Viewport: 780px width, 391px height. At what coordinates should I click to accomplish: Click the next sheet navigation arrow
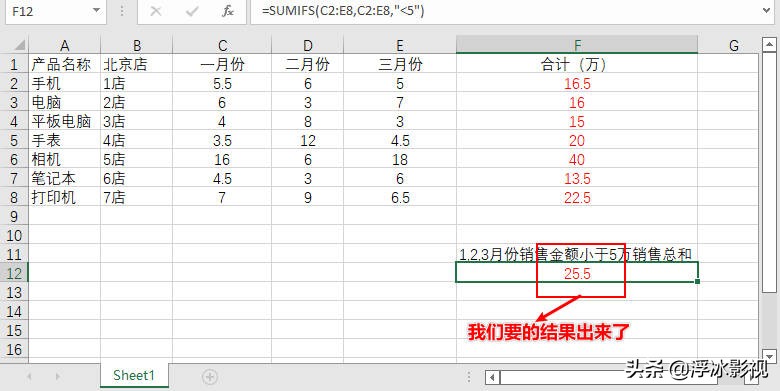tap(58, 377)
